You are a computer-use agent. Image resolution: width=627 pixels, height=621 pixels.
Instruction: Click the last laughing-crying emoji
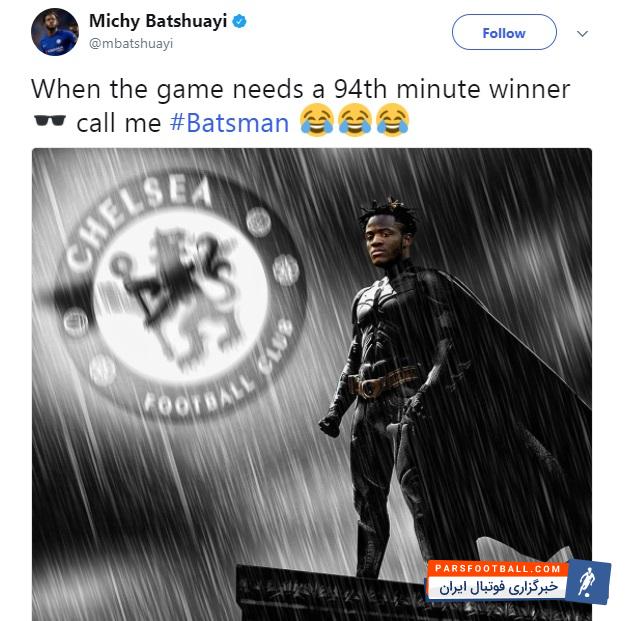[393, 120]
